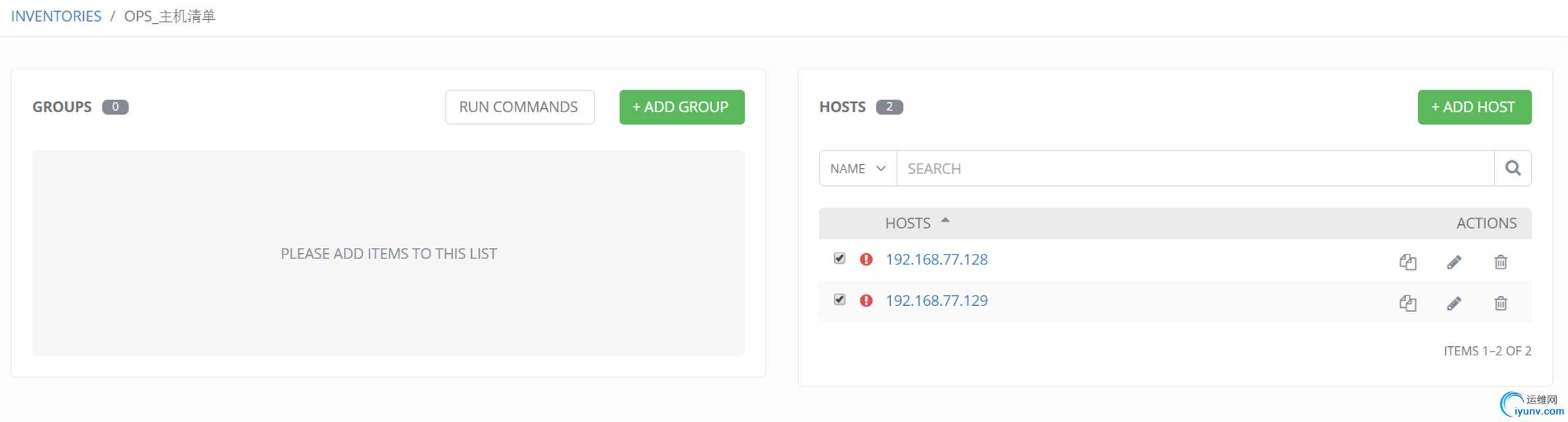Go to the INVENTORIES breadcrumb

pyautogui.click(x=56, y=16)
